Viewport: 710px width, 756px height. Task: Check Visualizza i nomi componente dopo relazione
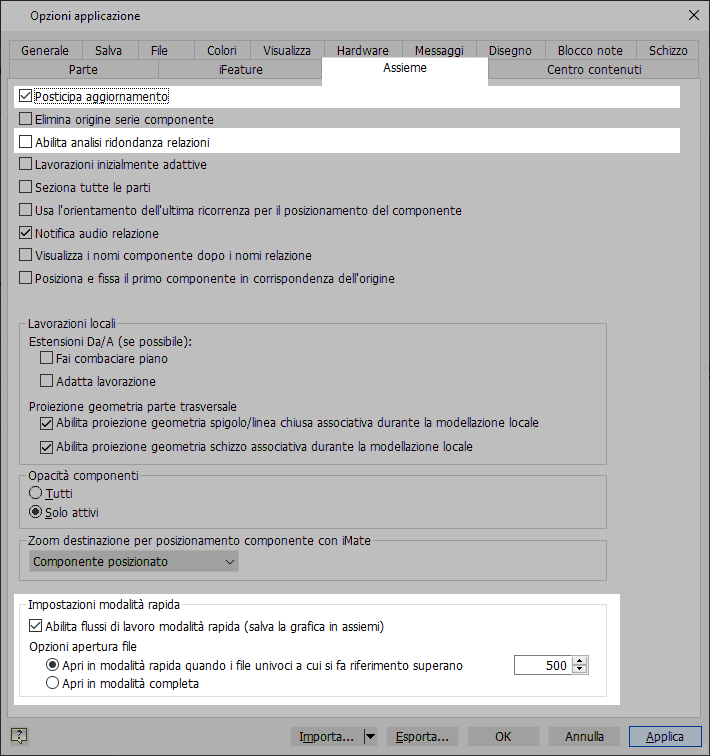pyautogui.click(x=26, y=255)
